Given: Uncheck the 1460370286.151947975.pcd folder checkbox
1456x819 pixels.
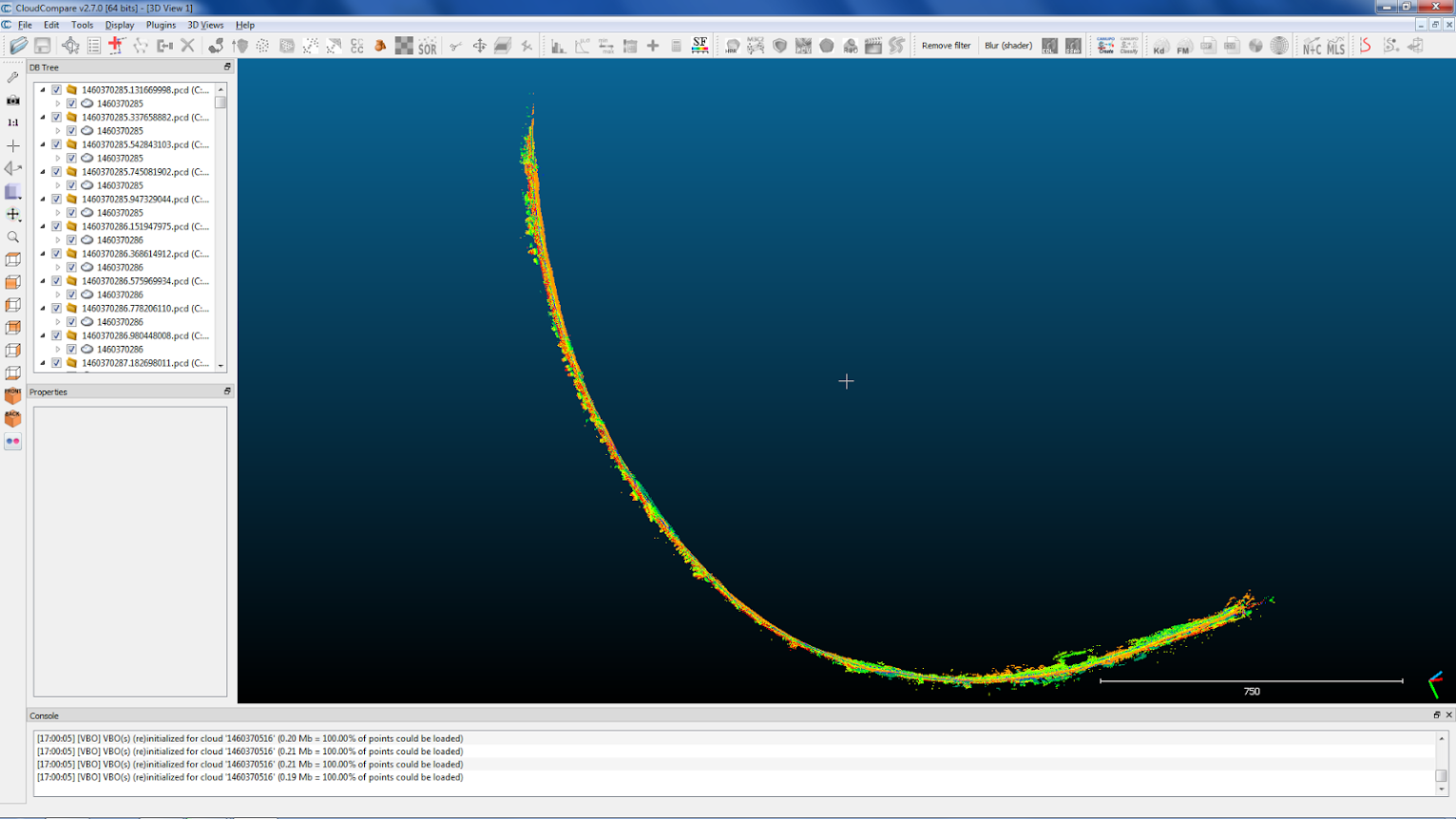Looking at the screenshot, I should pyautogui.click(x=56, y=227).
